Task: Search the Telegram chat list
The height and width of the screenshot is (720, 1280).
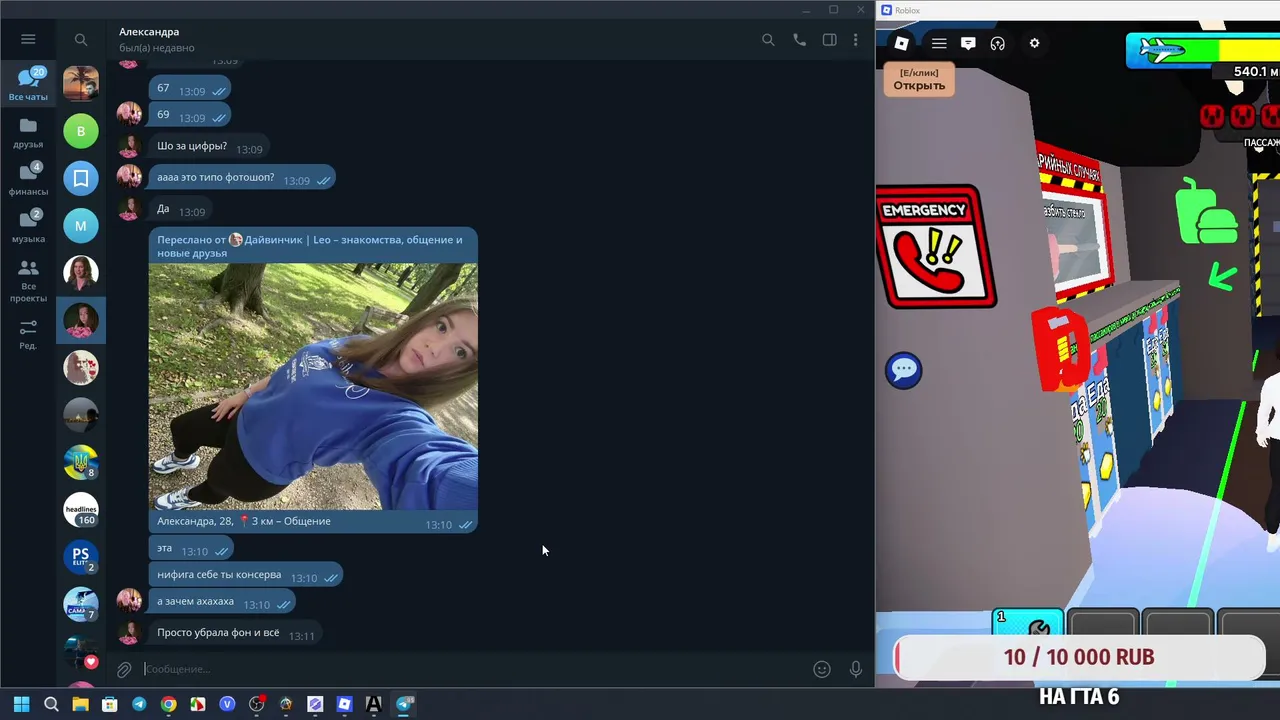Action: point(81,40)
